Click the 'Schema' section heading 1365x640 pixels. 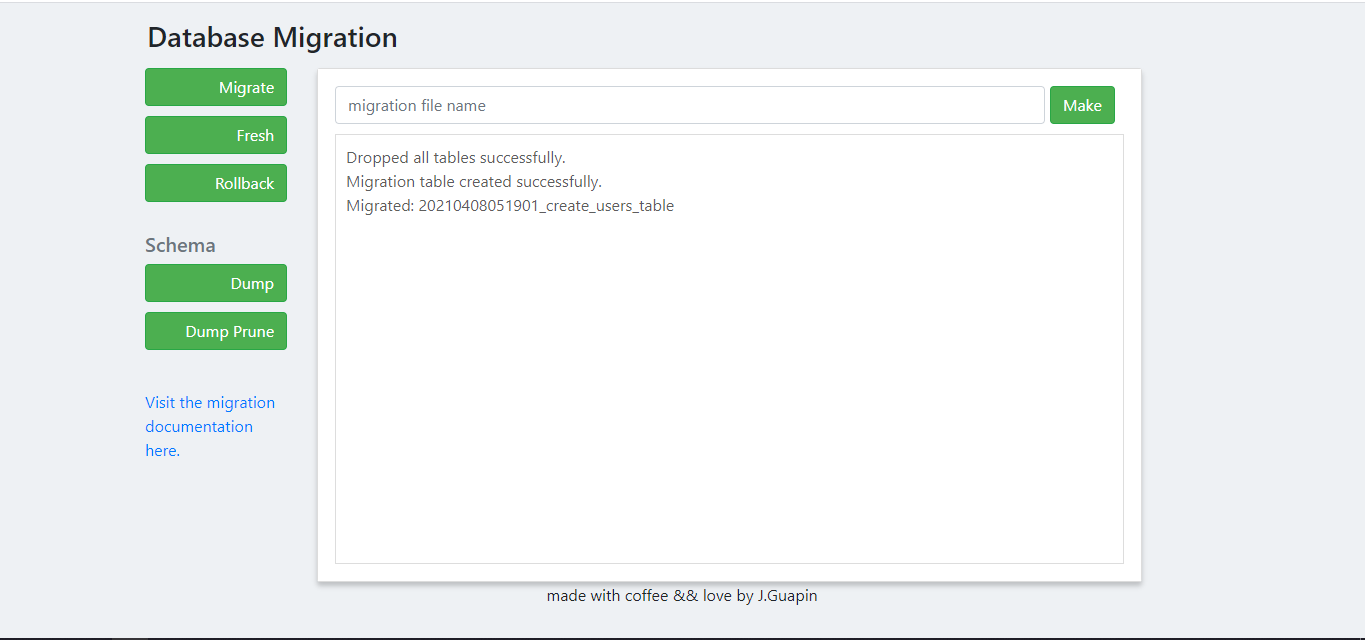tap(180, 245)
